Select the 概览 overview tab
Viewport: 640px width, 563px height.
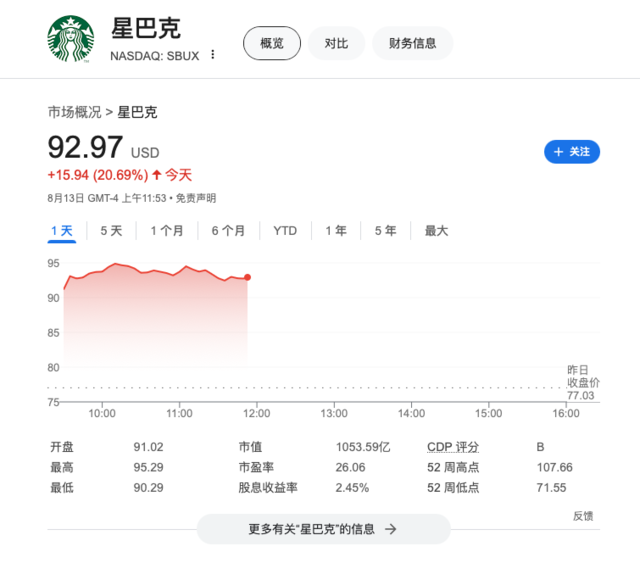coord(272,43)
